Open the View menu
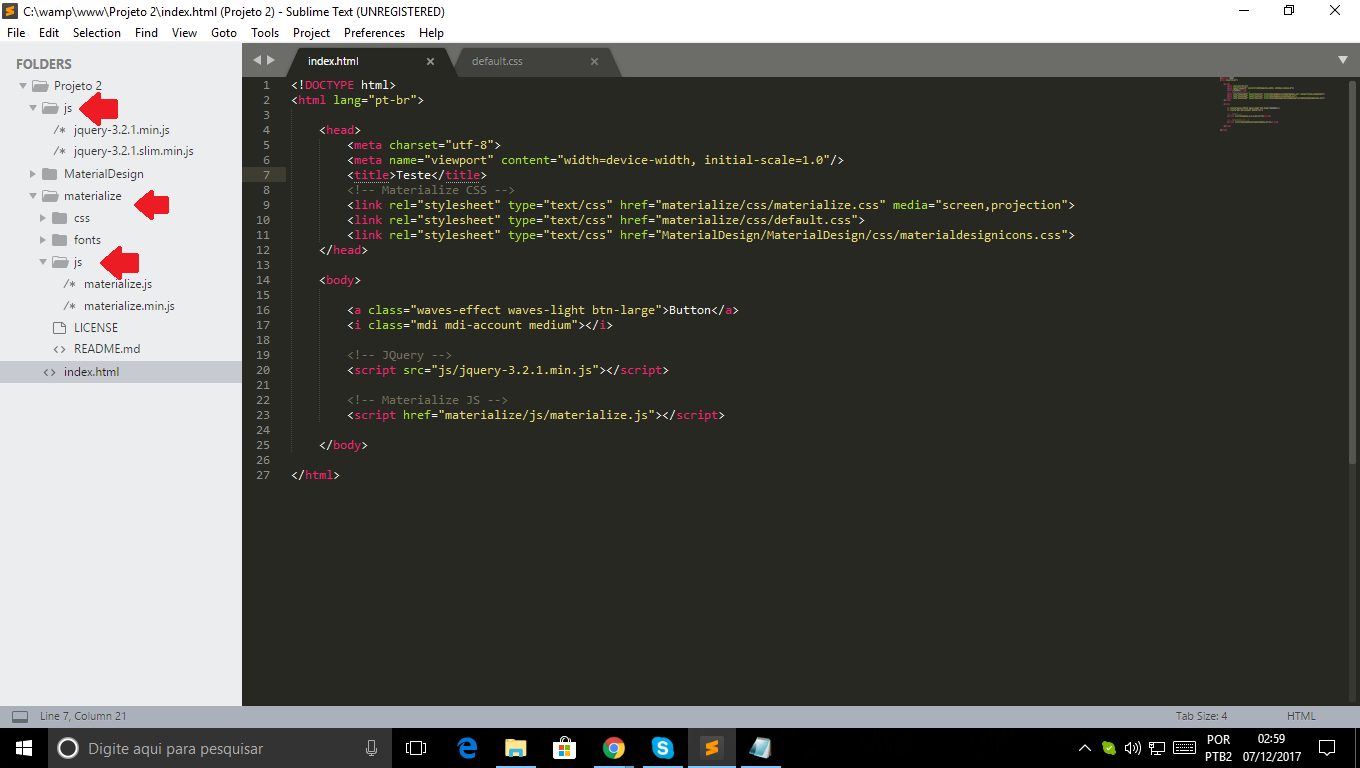This screenshot has width=1360, height=768. pyautogui.click(x=185, y=33)
